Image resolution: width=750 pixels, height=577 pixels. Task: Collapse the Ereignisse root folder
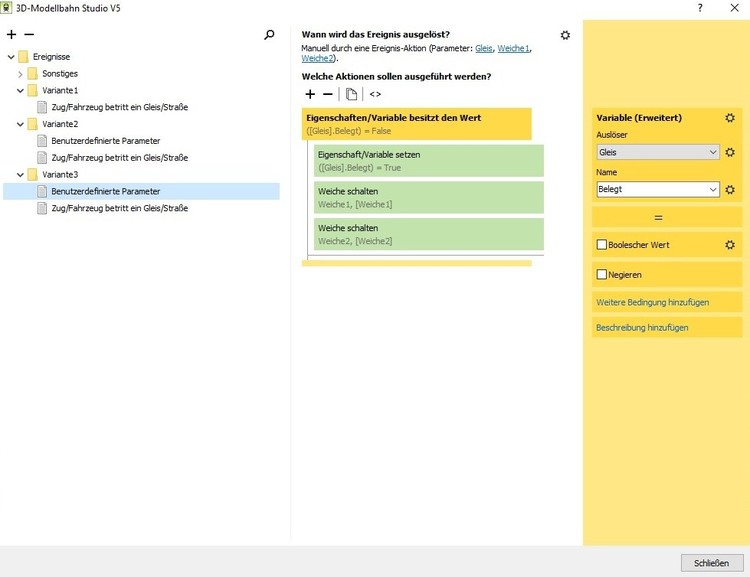pyautogui.click(x=11, y=57)
